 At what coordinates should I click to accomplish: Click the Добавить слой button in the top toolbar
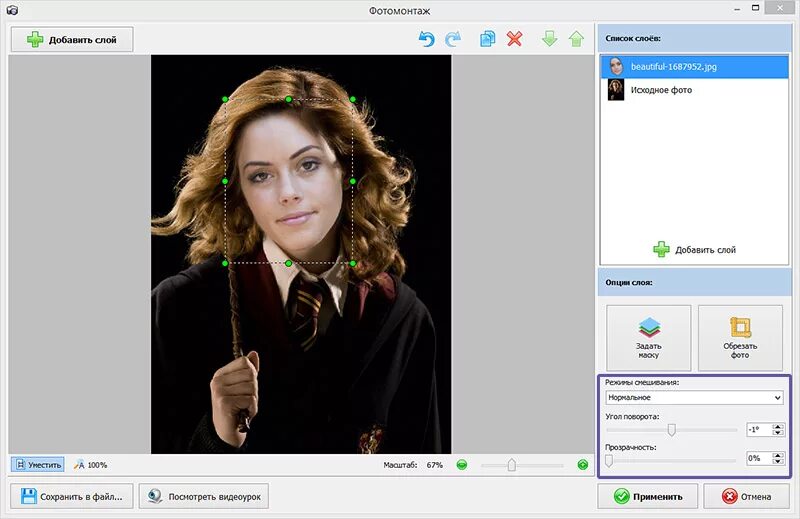(72, 39)
